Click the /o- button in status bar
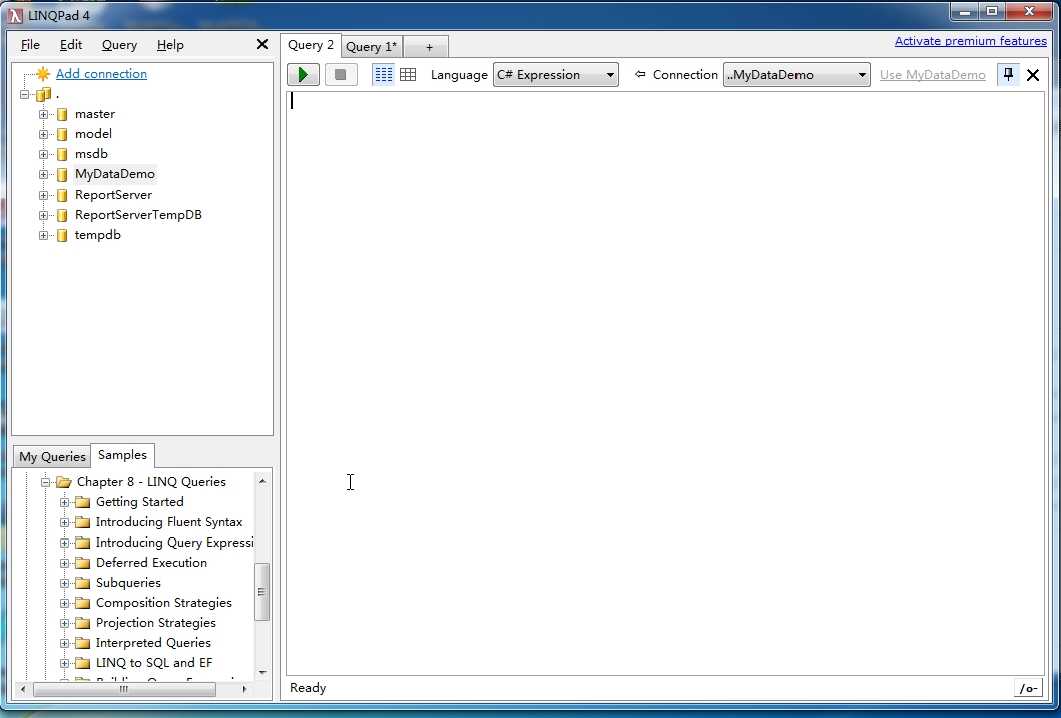 point(1029,688)
